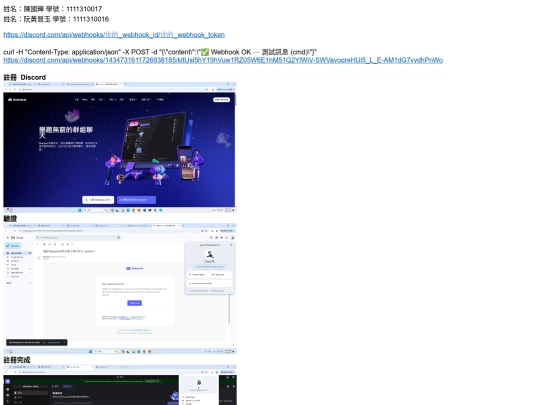This screenshot has width=540, height=405.
Task: Click the "註冊完成" heading
Action: (x=17, y=360)
